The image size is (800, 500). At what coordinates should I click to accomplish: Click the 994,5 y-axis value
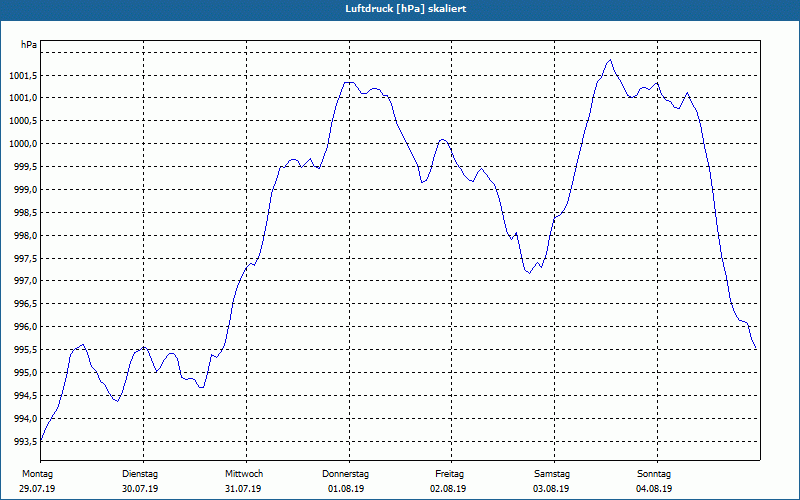pyautogui.click(x=26, y=396)
